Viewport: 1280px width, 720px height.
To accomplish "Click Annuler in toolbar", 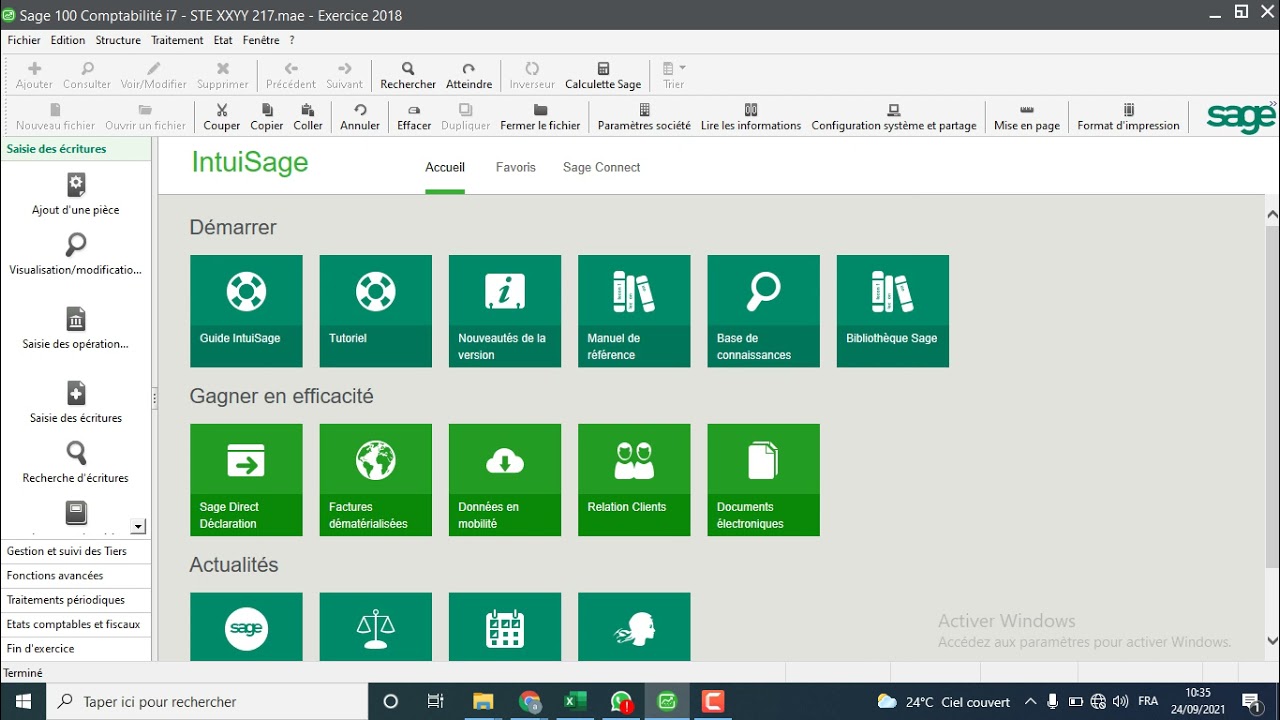I will (x=360, y=117).
